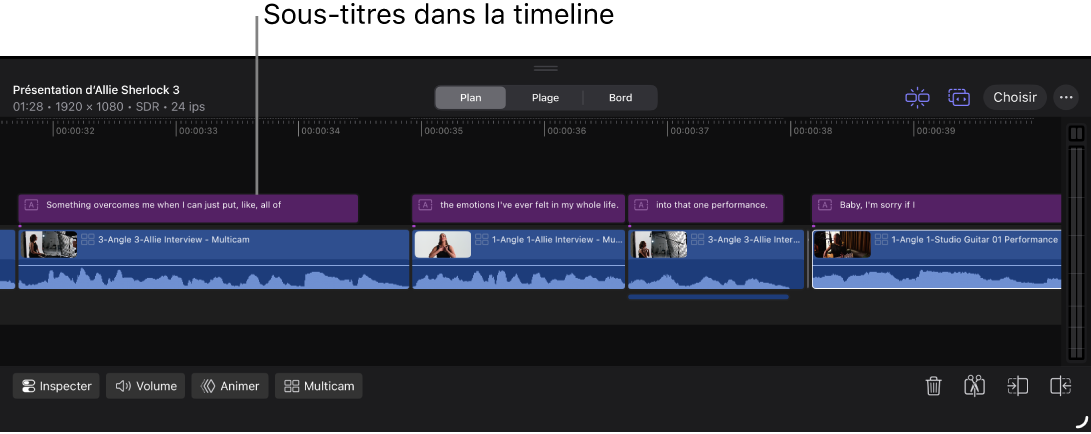Click the corner resize handle at bottom right
The height and width of the screenshot is (434, 1091).
(x=1082, y=421)
